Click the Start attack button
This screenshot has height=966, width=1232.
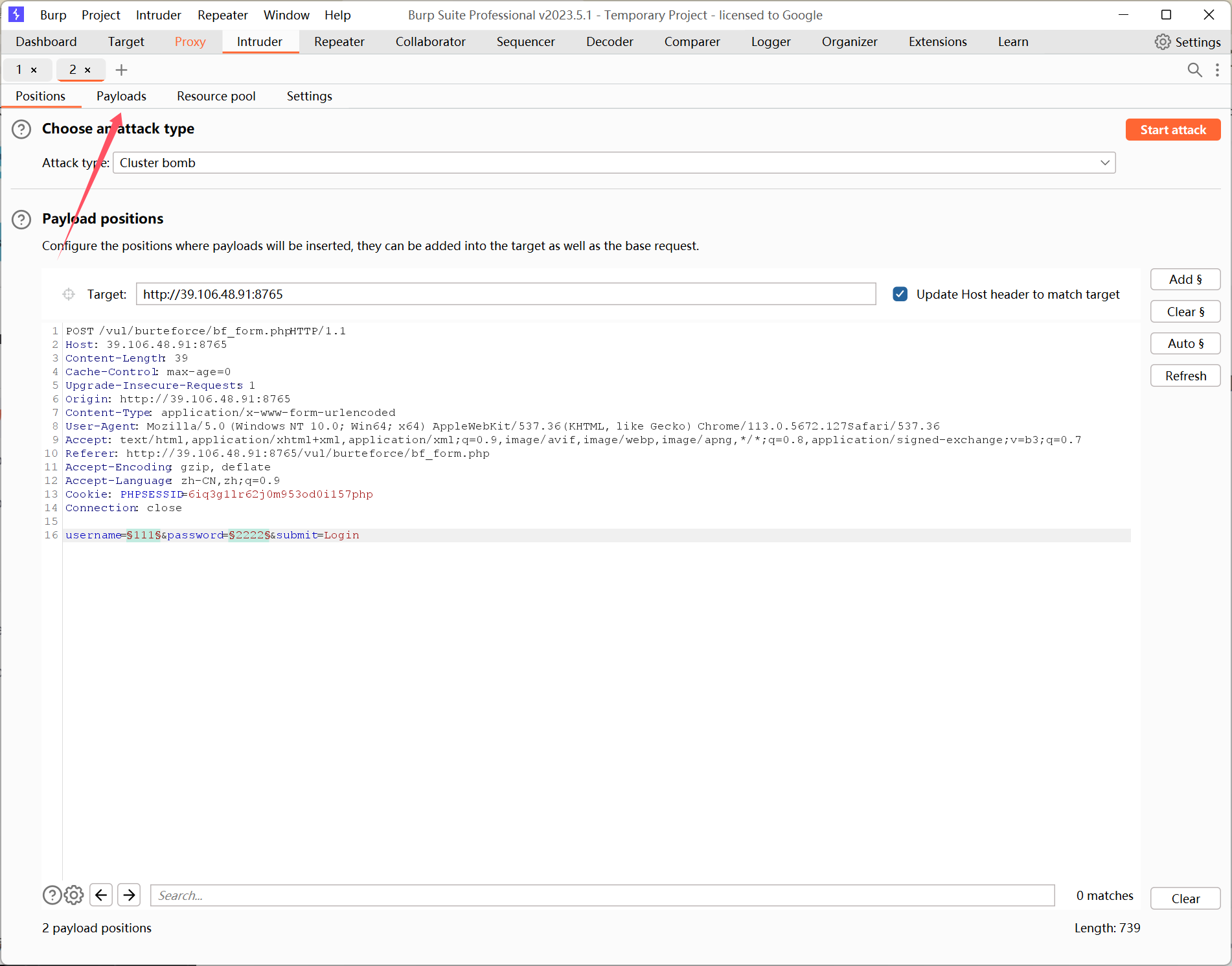pyautogui.click(x=1173, y=130)
